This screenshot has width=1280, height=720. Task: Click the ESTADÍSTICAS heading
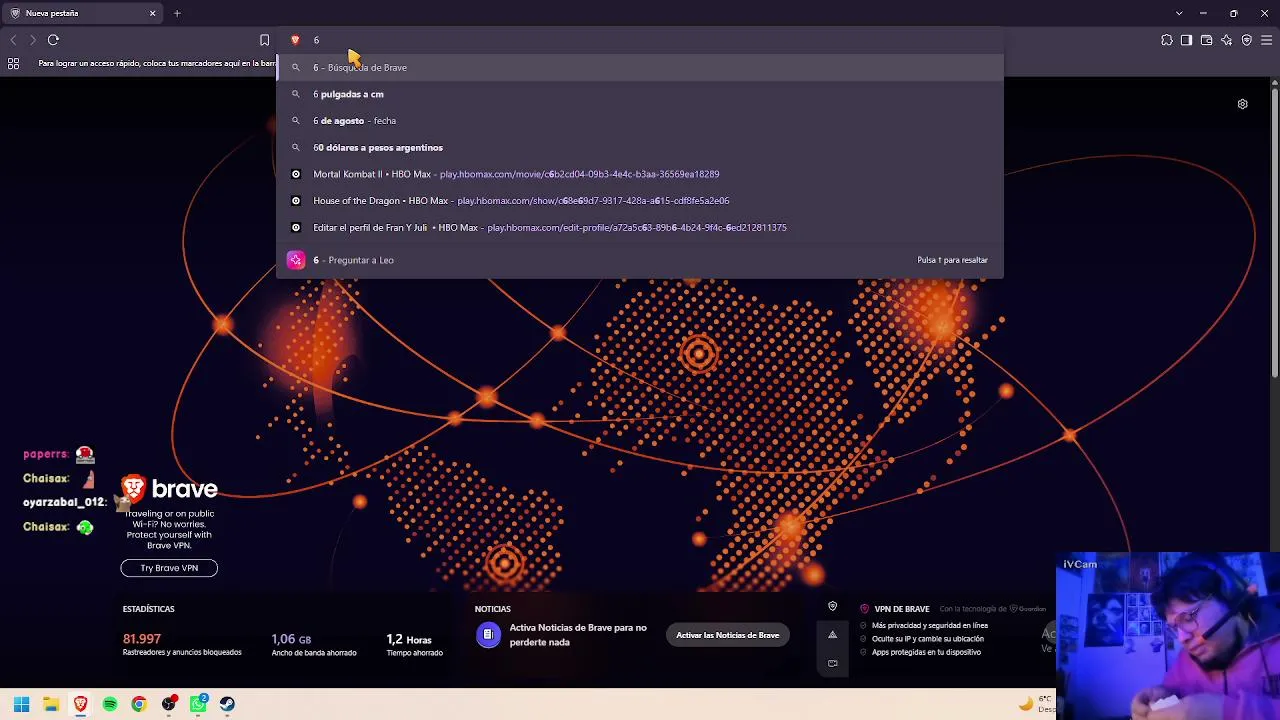[x=149, y=609]
